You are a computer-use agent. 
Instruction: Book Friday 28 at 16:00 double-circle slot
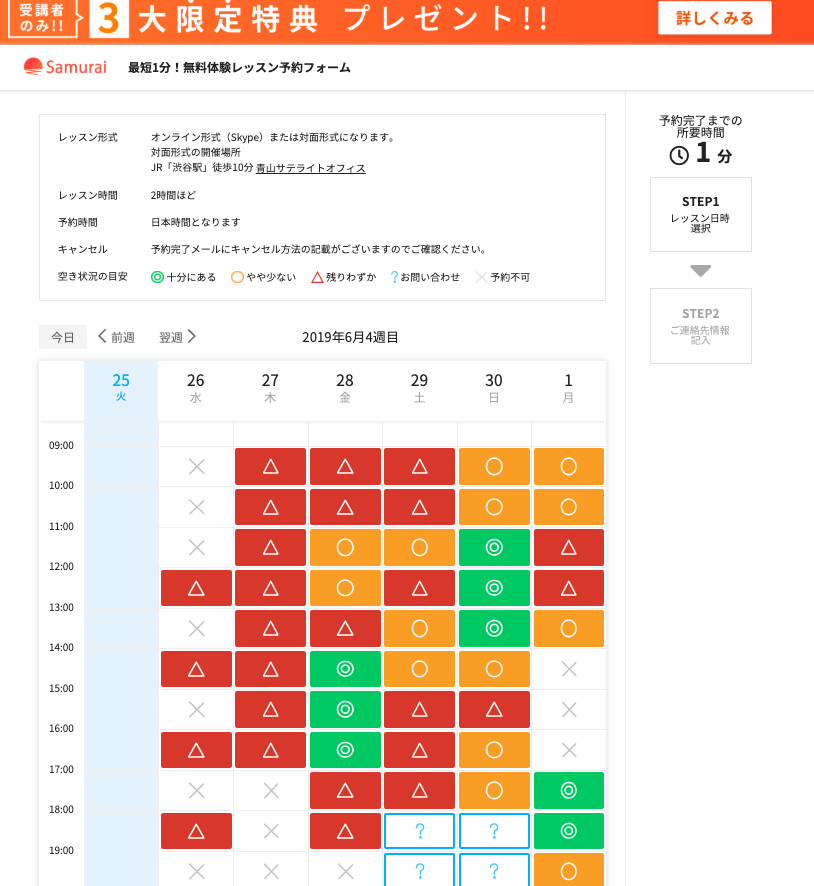[345, 750]
